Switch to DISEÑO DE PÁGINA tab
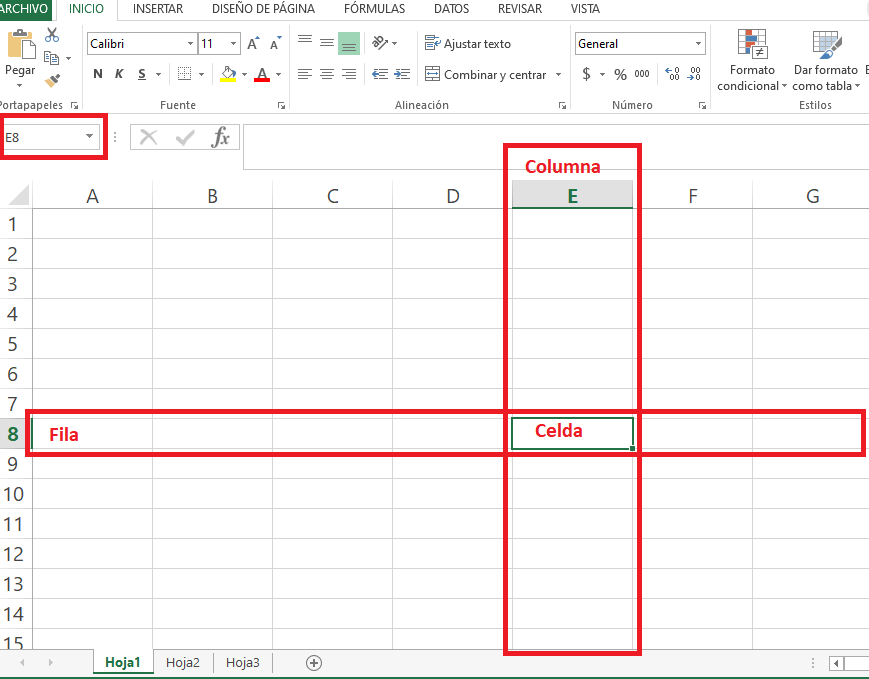 pyautogui.click(x=263, y=9)
